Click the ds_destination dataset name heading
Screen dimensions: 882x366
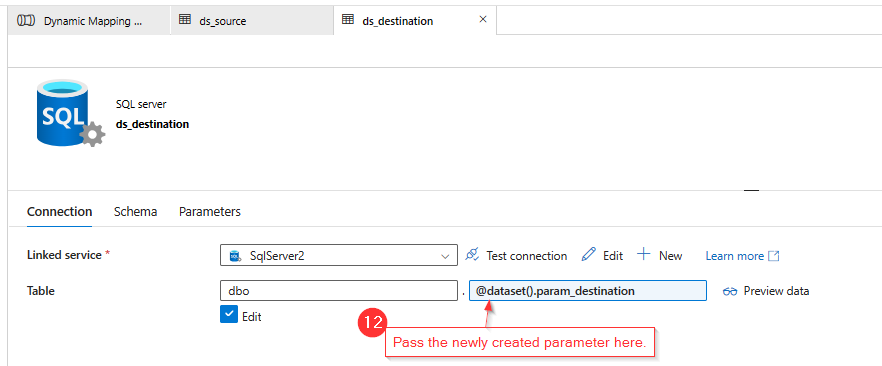pyautogui.click(x=152, y=124)
